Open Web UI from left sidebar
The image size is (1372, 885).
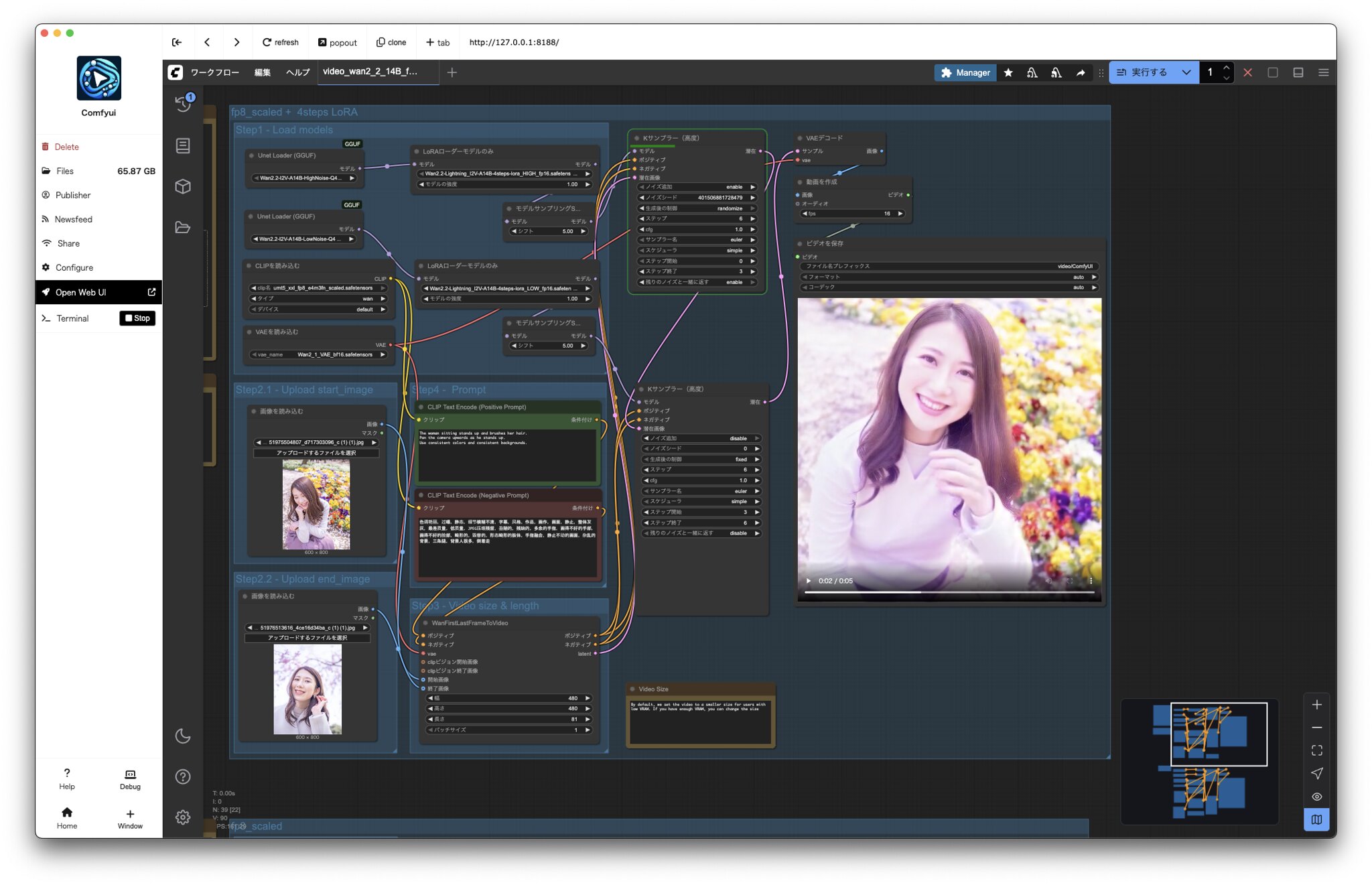(81, 292)
